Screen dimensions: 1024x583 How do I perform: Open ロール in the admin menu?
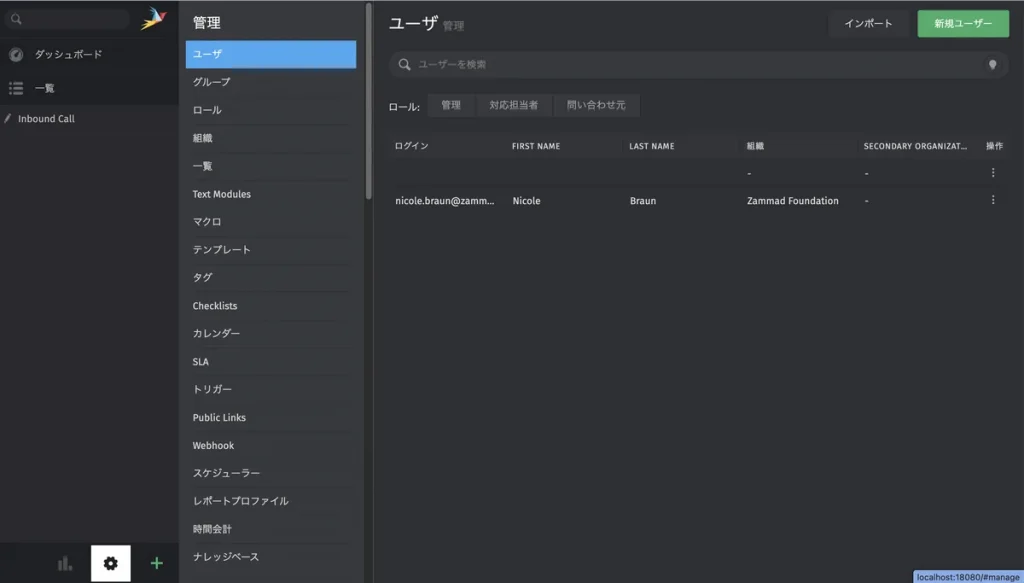pyautogui.click(x=270, y=110)
